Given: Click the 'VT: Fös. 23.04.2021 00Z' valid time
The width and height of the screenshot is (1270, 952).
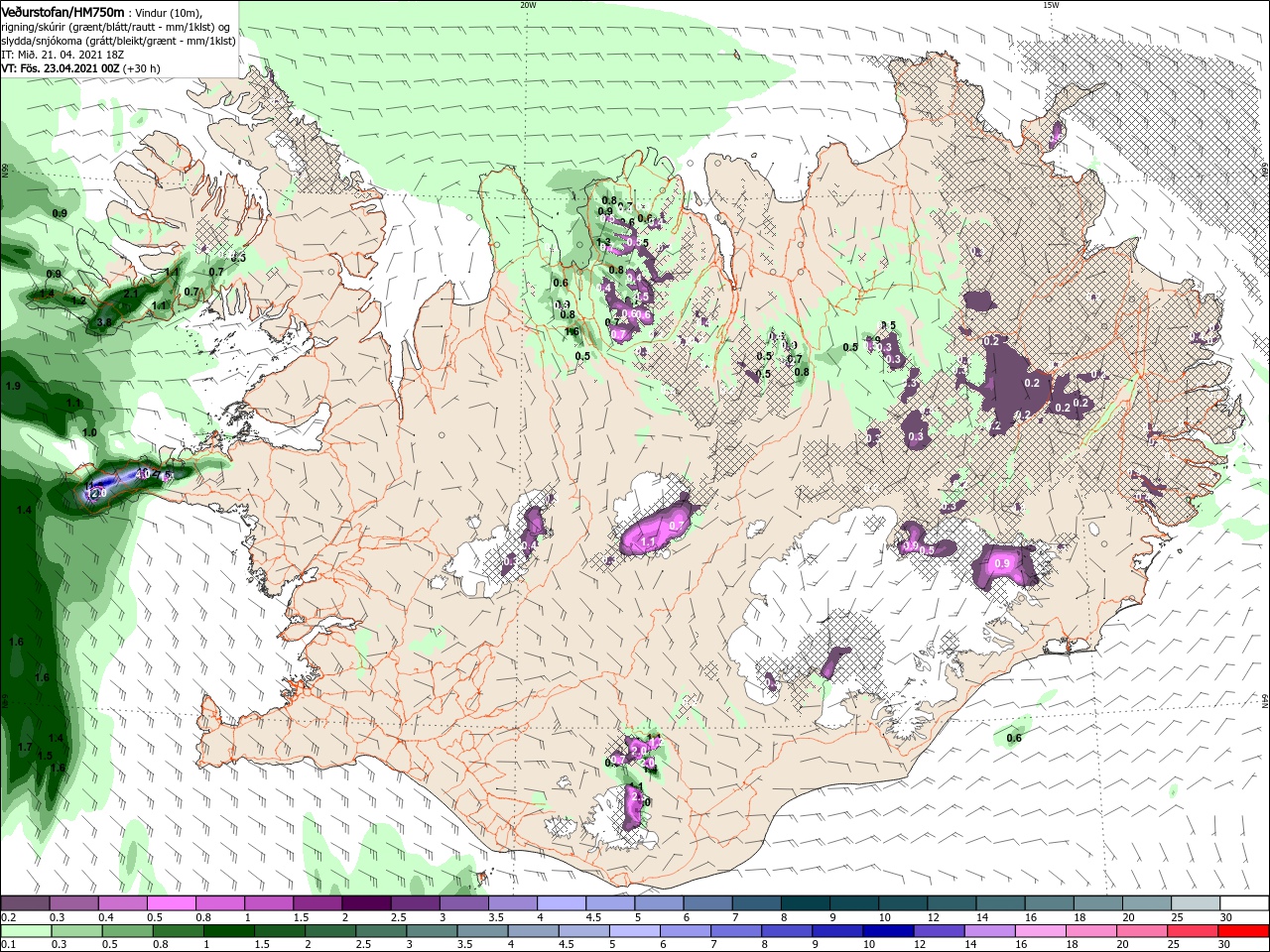Looking at the screenshot, I should click(60, 68).
